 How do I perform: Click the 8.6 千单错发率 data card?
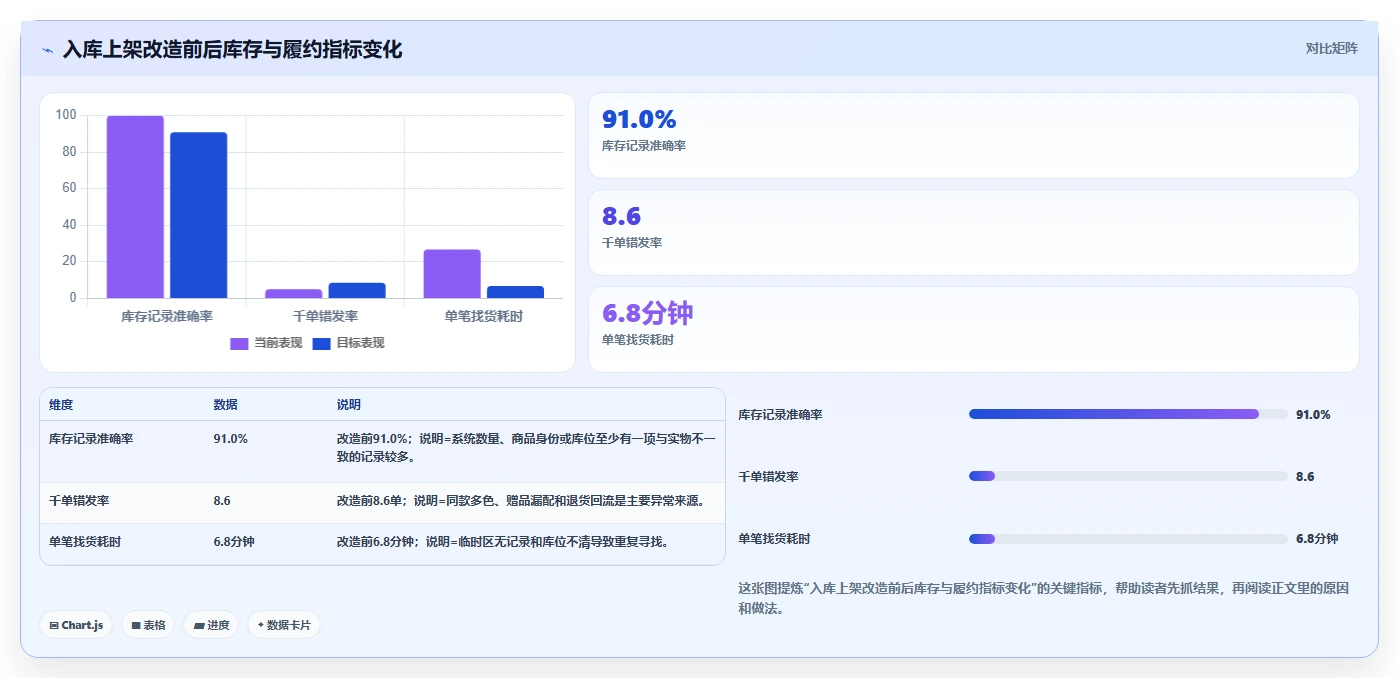(974, 232)
